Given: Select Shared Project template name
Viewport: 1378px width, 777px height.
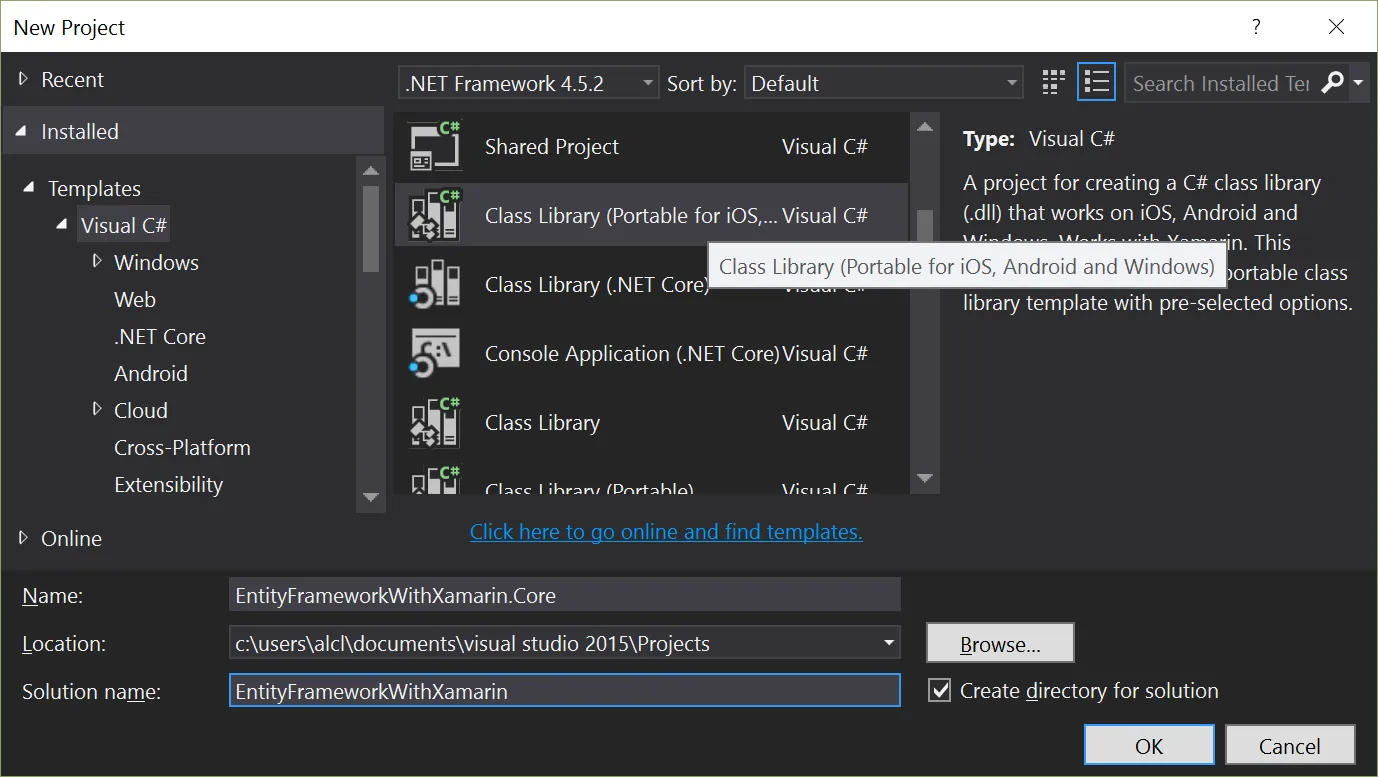Looking at the screenshot, I should pyautogui.click(x=552, y=147).
